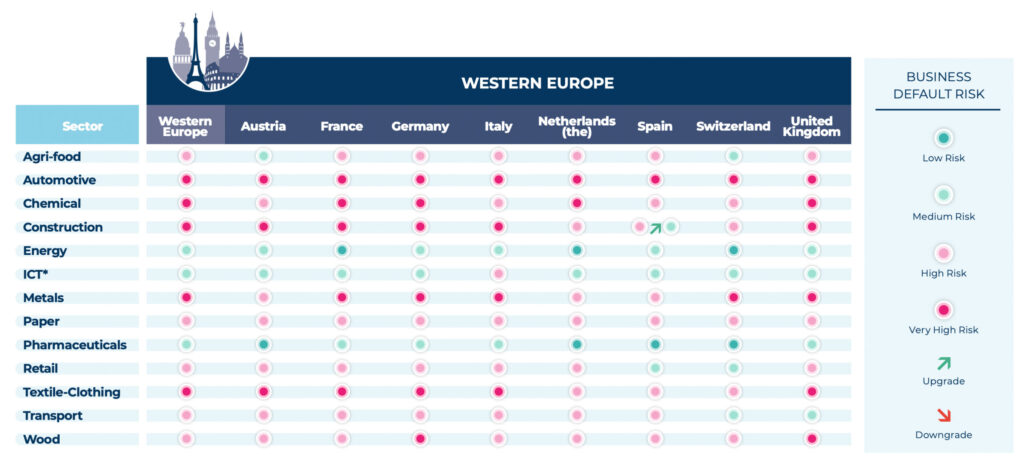Click the Medium Risk legend dot

943,195
